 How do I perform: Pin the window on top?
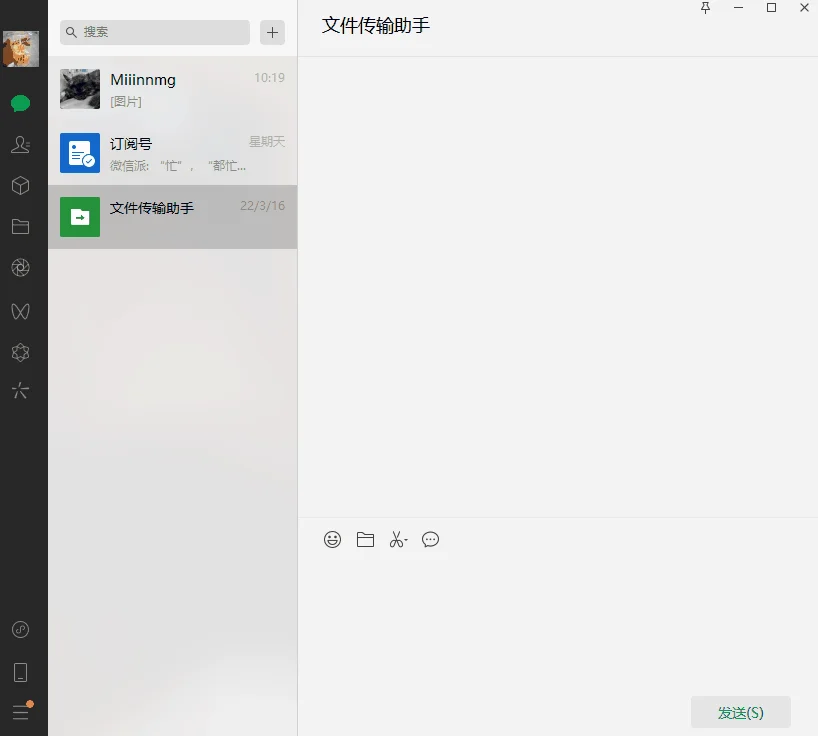(x=705, y=8)
